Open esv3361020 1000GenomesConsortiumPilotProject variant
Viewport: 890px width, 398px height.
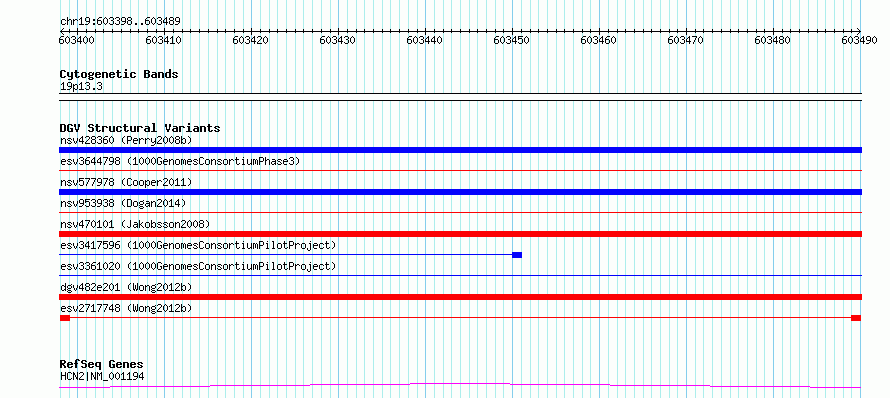pos(198,266)
